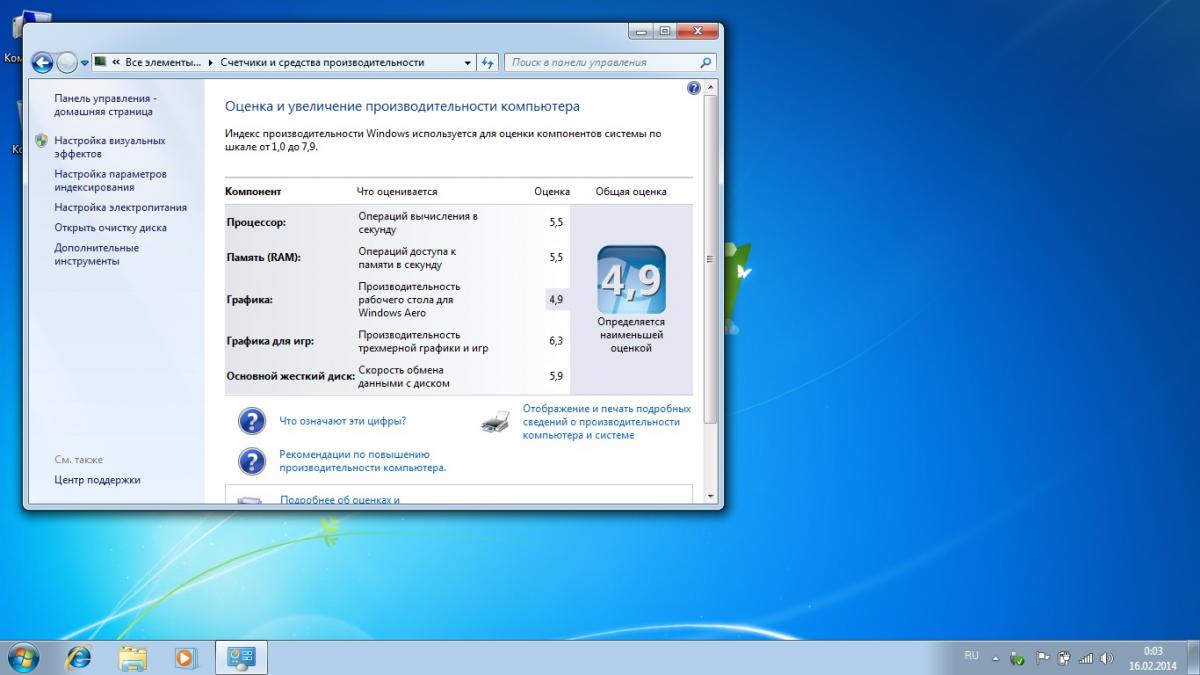Click the battery power plug tray icon
Image resolution: width=1200 pixels, height=675 pixels.
1063,658
